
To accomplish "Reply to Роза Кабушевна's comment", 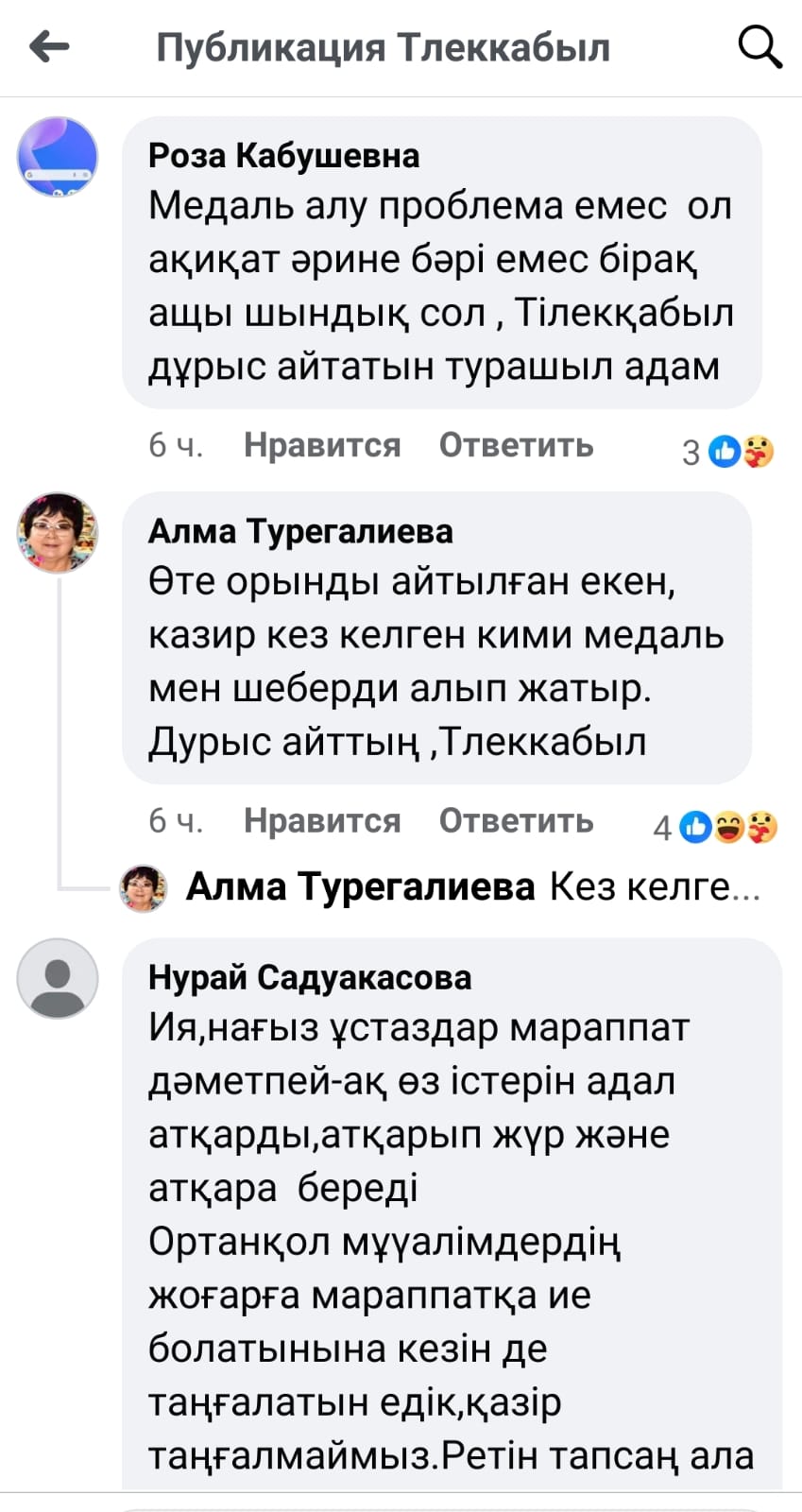I will [516, 445].
